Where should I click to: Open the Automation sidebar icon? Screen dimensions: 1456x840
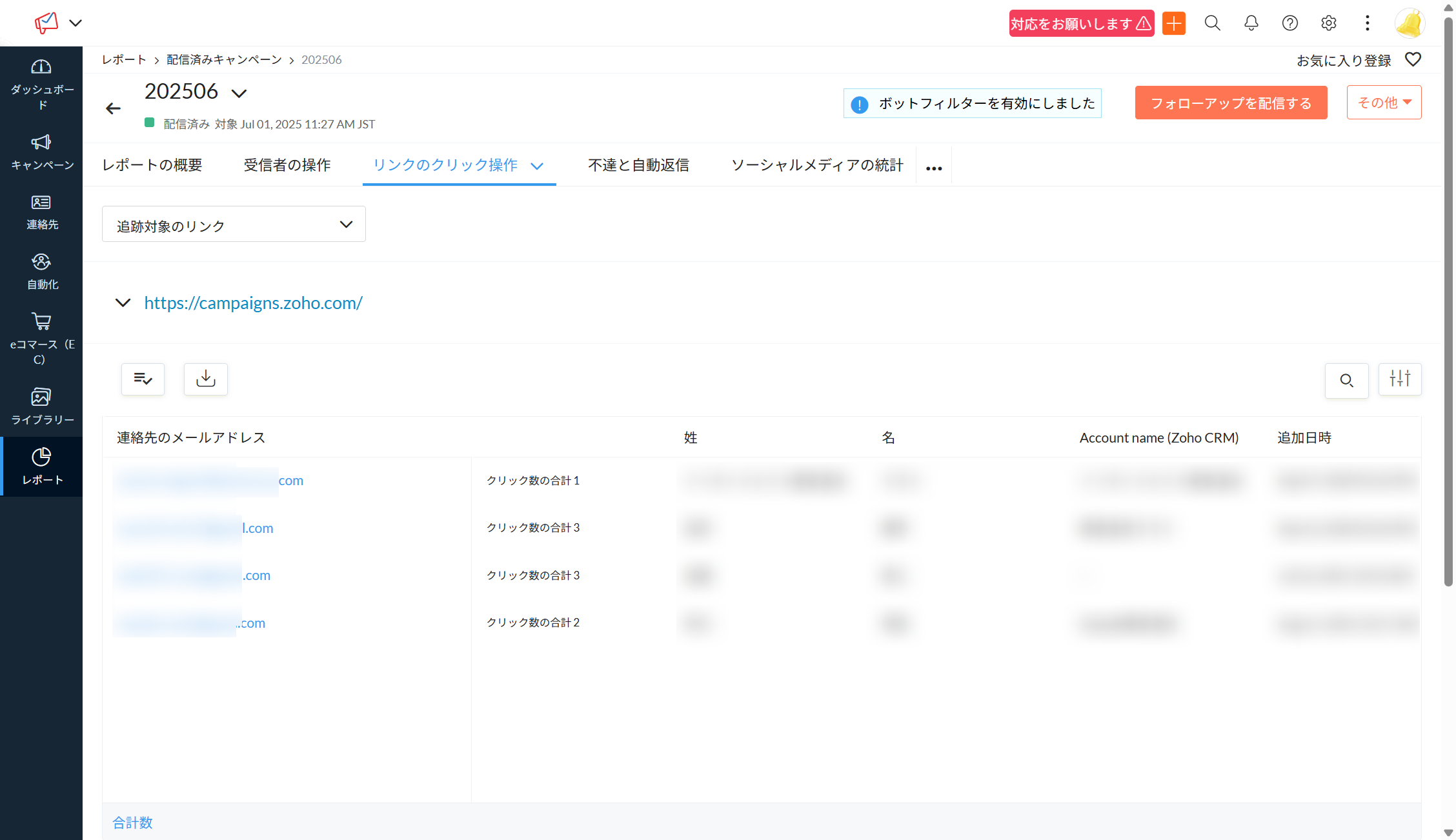(x=41, y=262)
